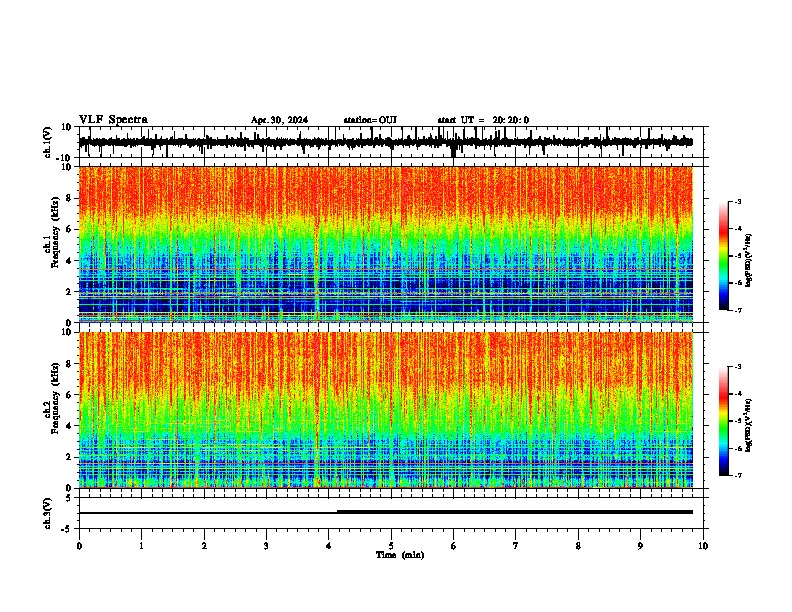This screenshot has height=612, width=792.
Task: Click the ch.2 frequency axis '4' tick label
Action: tap(69, 426)
